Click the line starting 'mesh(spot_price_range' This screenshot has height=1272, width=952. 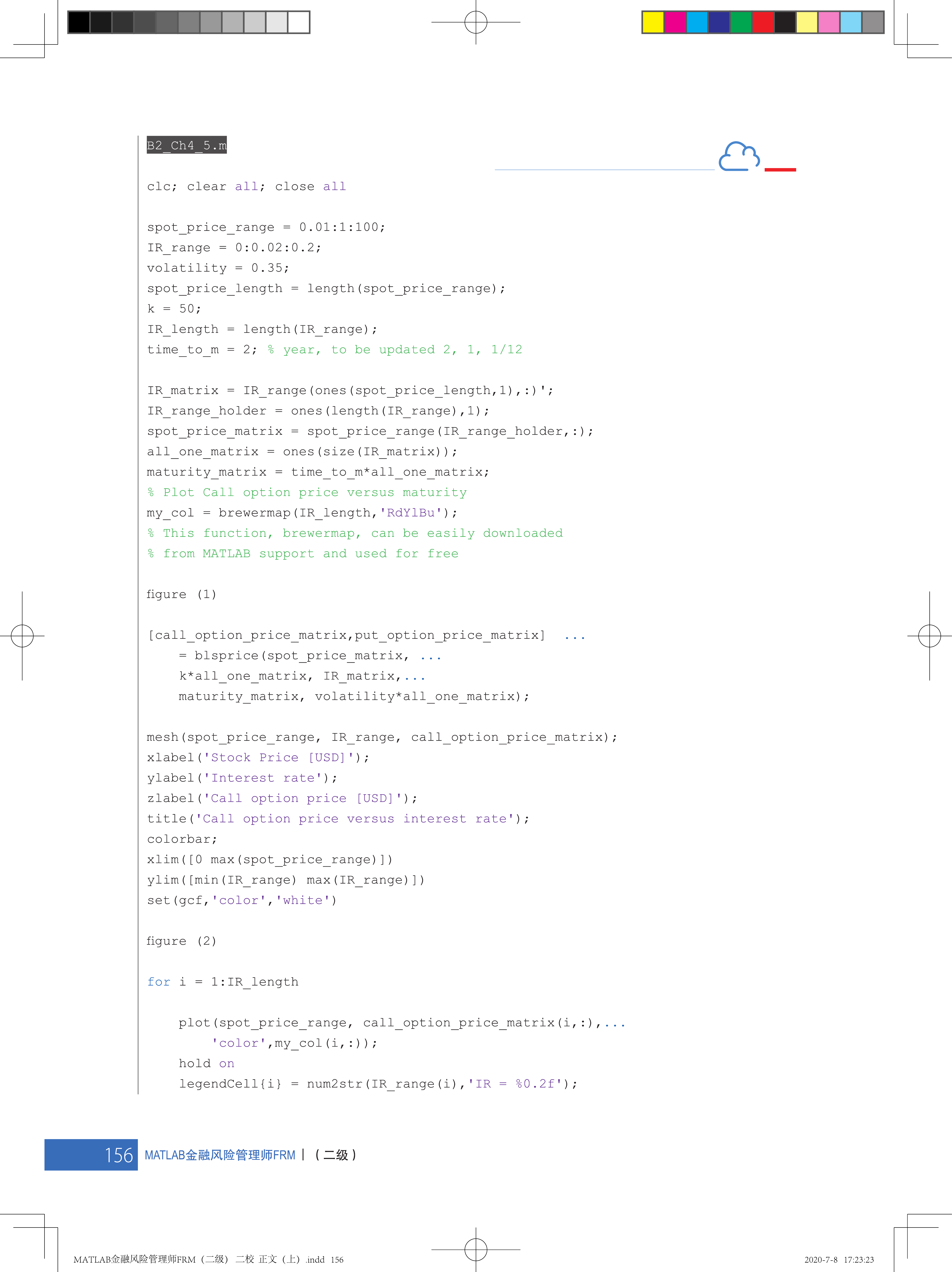pyautogui.click(x=382, y=737)
